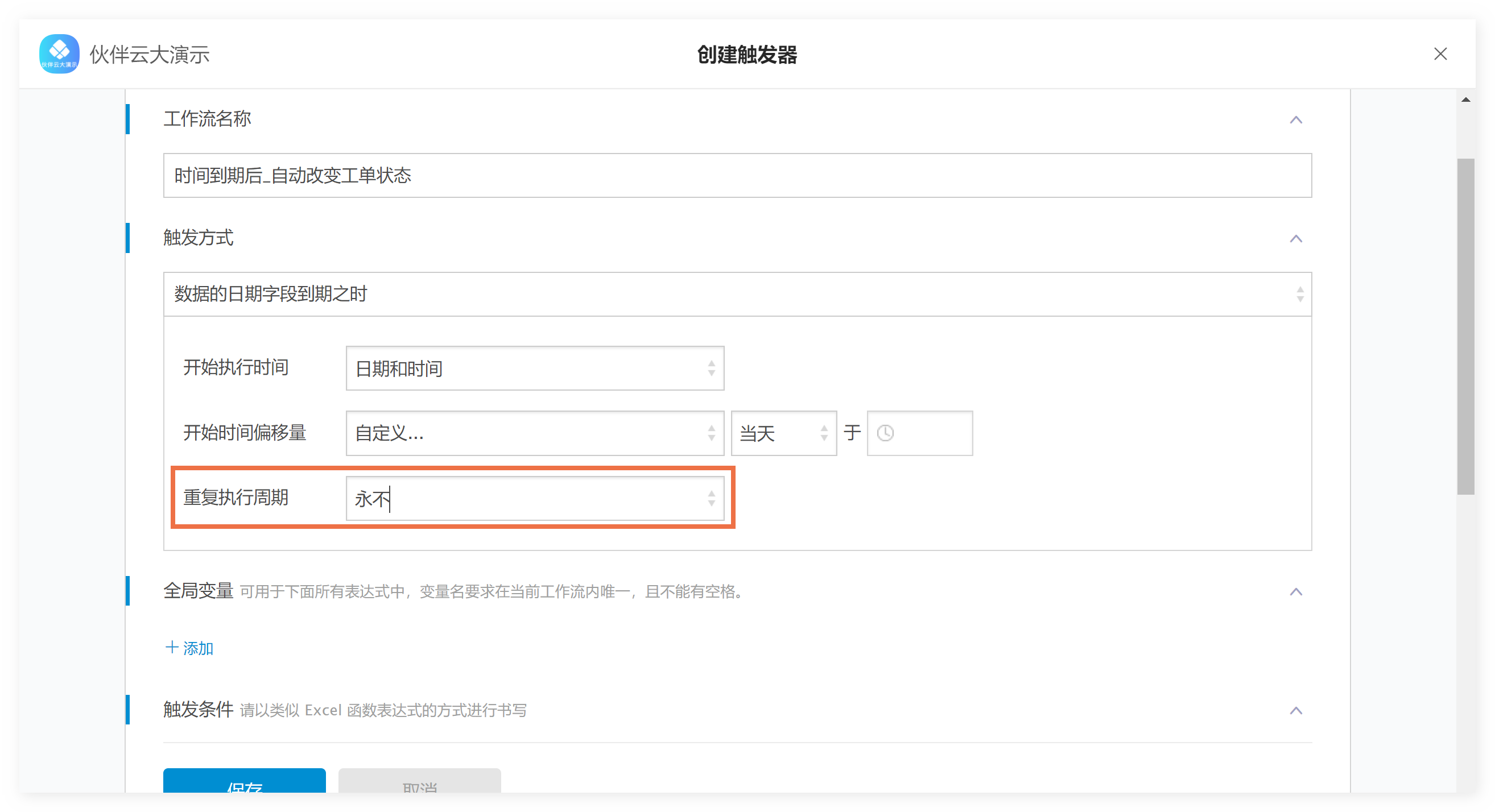Click the grey 取消 button
Screen dimensions: 1495x812
[x=419, y=782]
